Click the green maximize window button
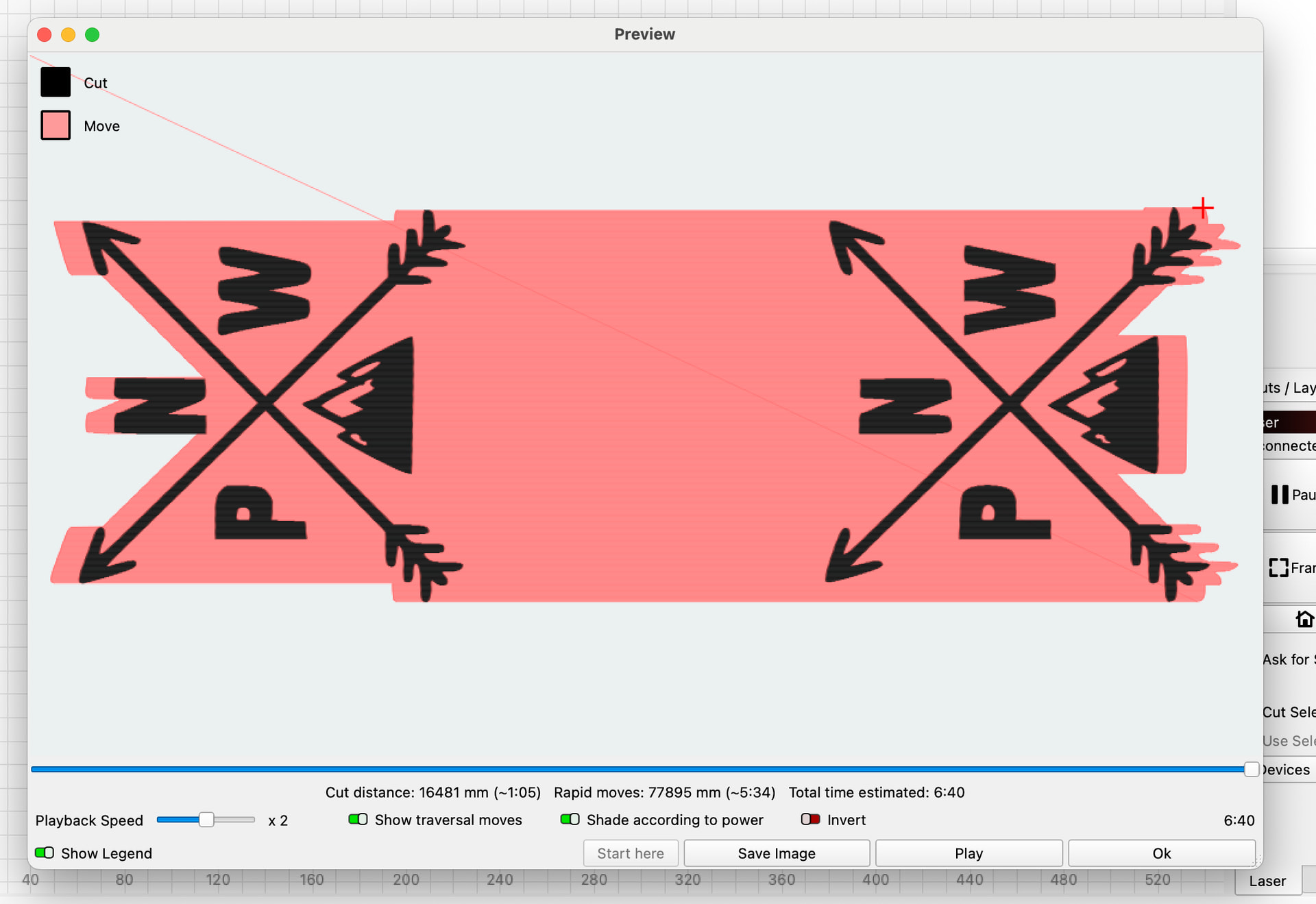 93,34
